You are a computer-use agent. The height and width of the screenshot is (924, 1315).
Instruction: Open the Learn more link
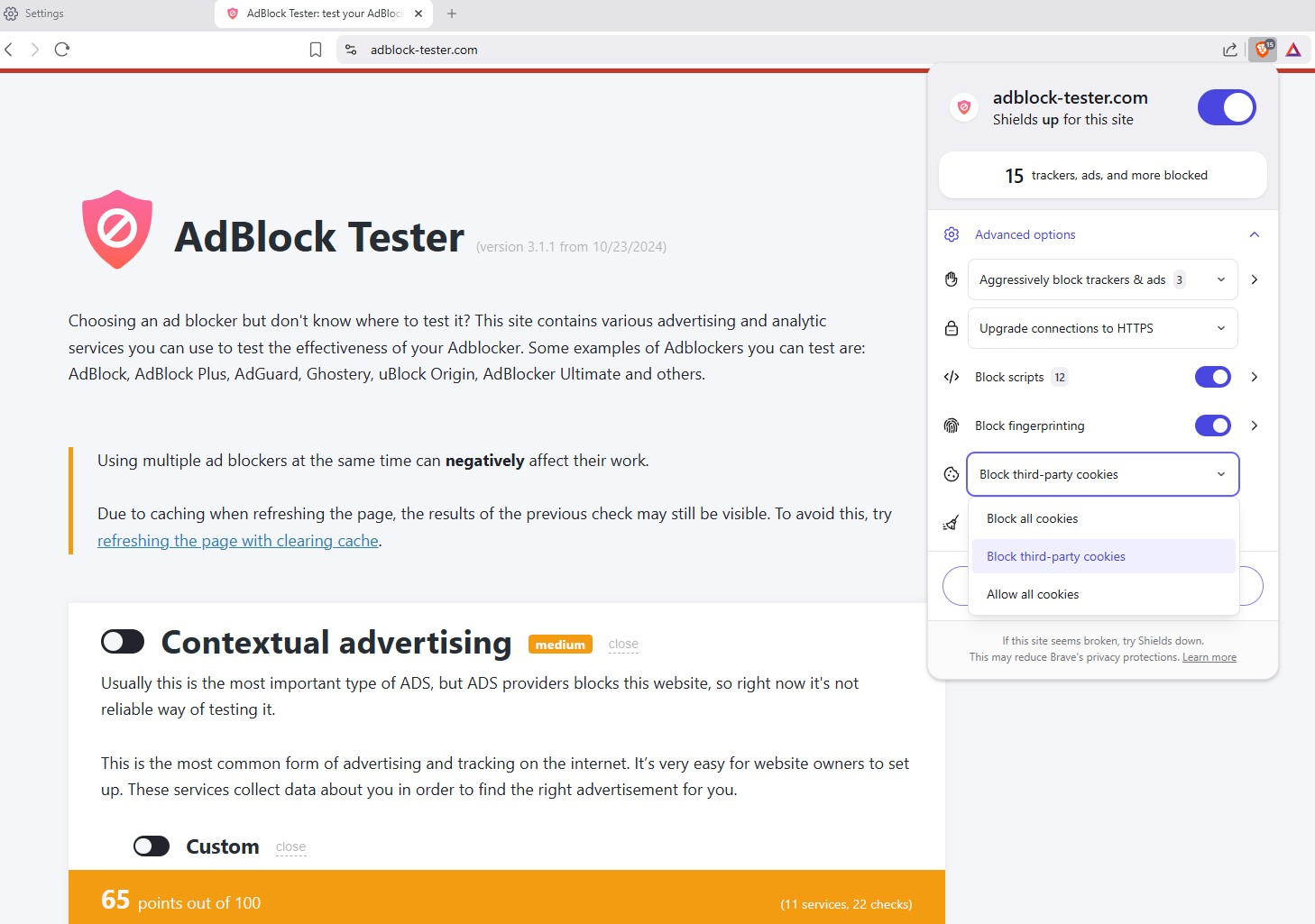click(x=1209, y=657)
